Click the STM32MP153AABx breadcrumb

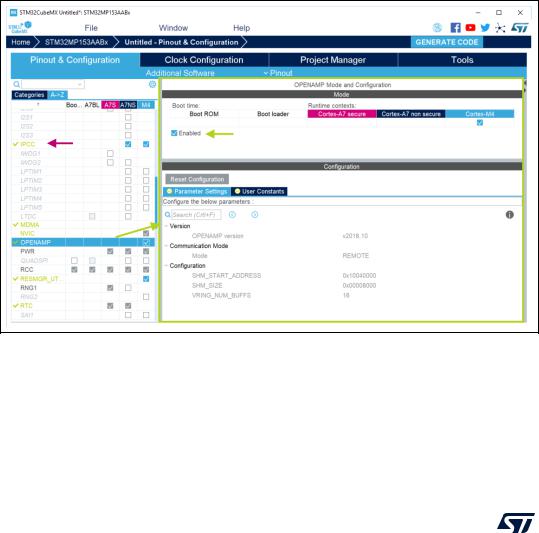[76, 42]
